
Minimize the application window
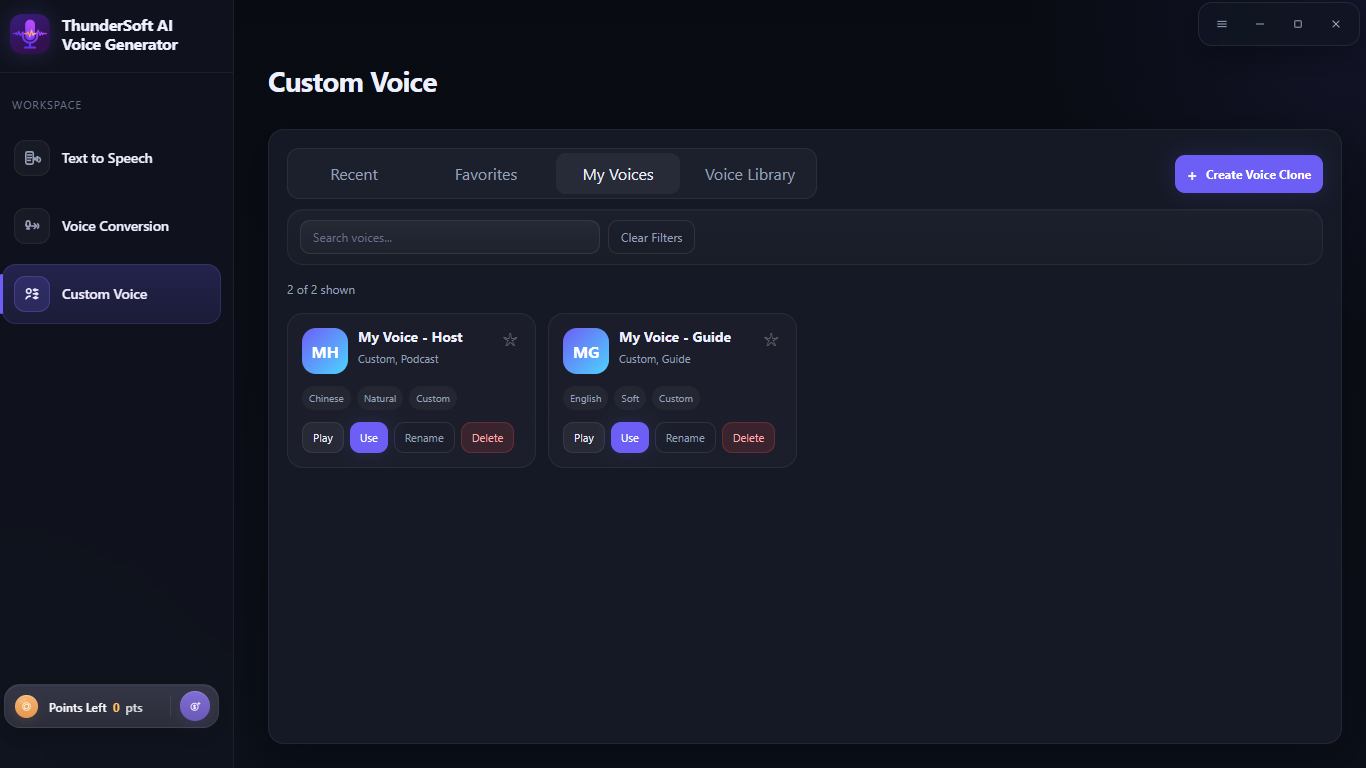point(1260,24)
